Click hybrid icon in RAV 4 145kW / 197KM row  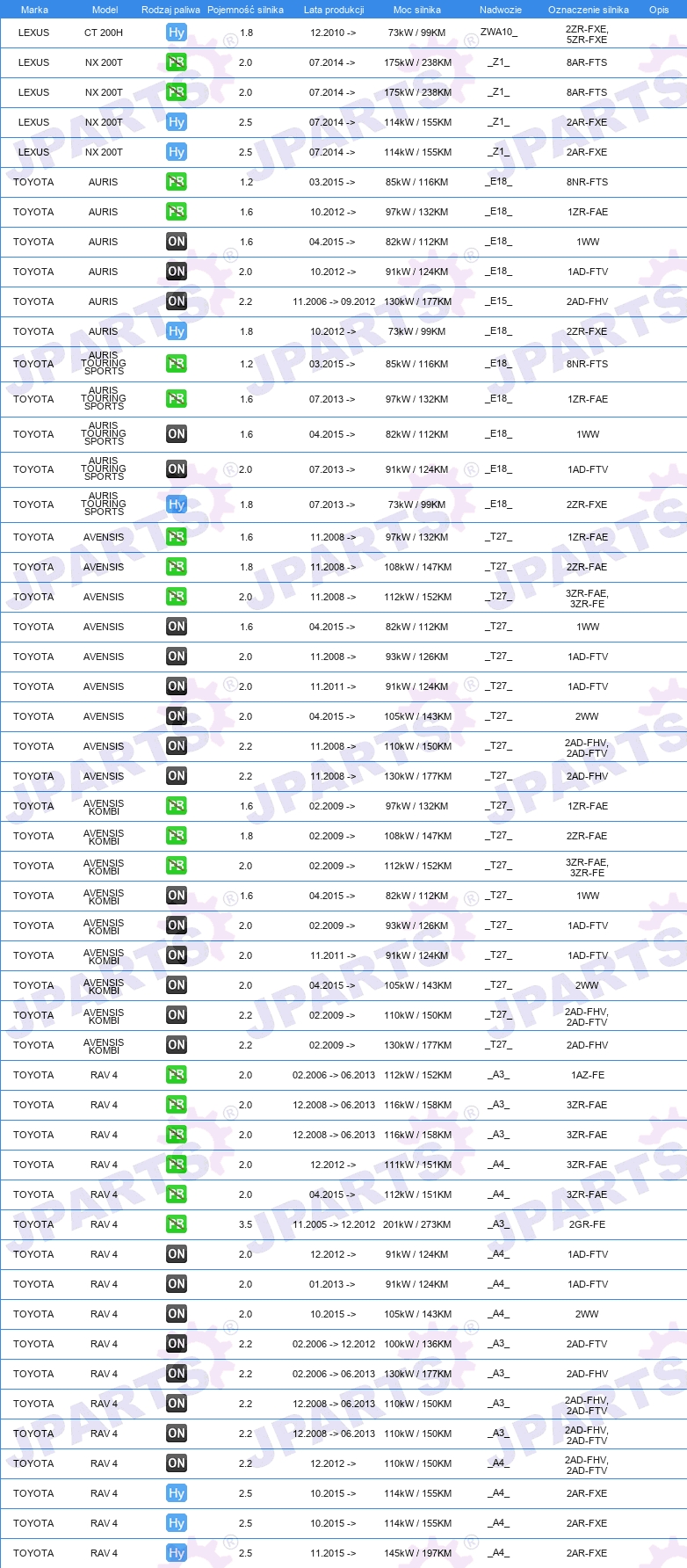click(177, 1553)
